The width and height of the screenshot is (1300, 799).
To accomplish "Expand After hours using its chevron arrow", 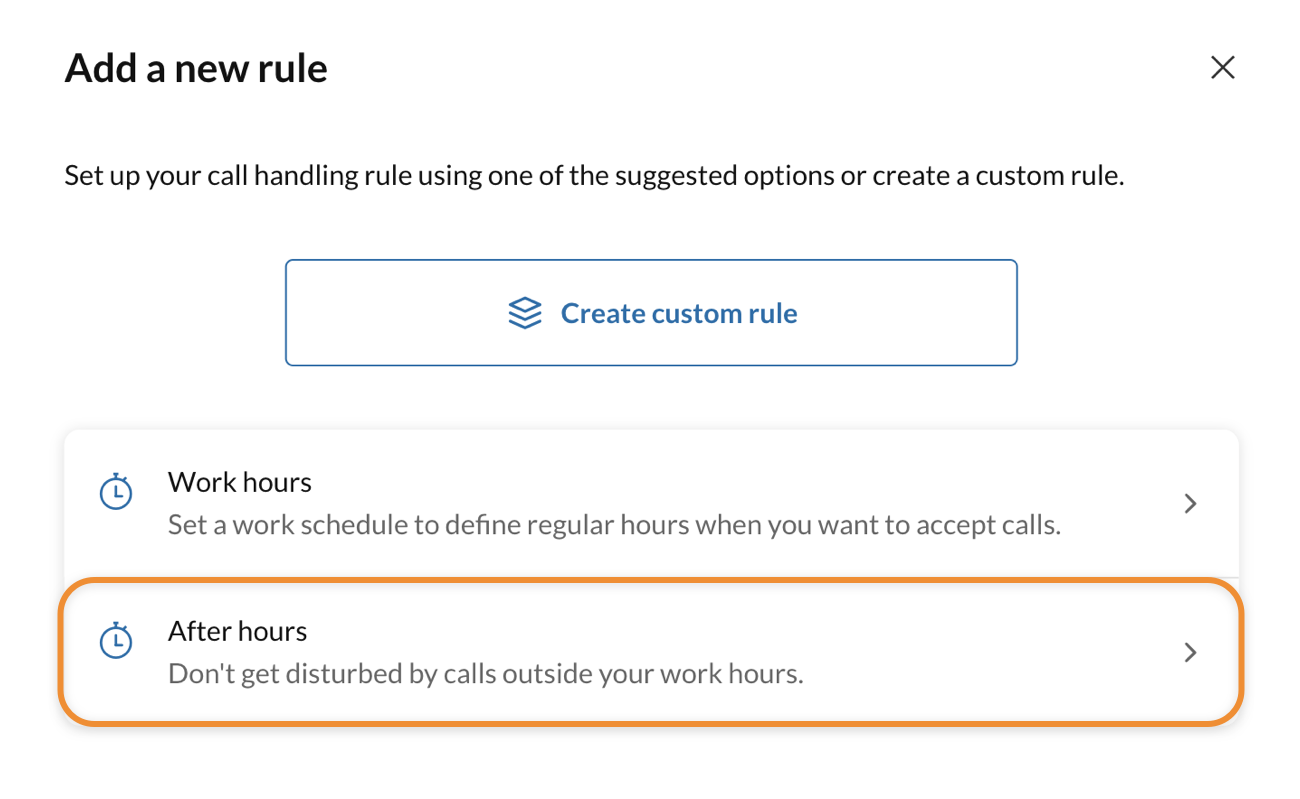I will coord(1190,653).
